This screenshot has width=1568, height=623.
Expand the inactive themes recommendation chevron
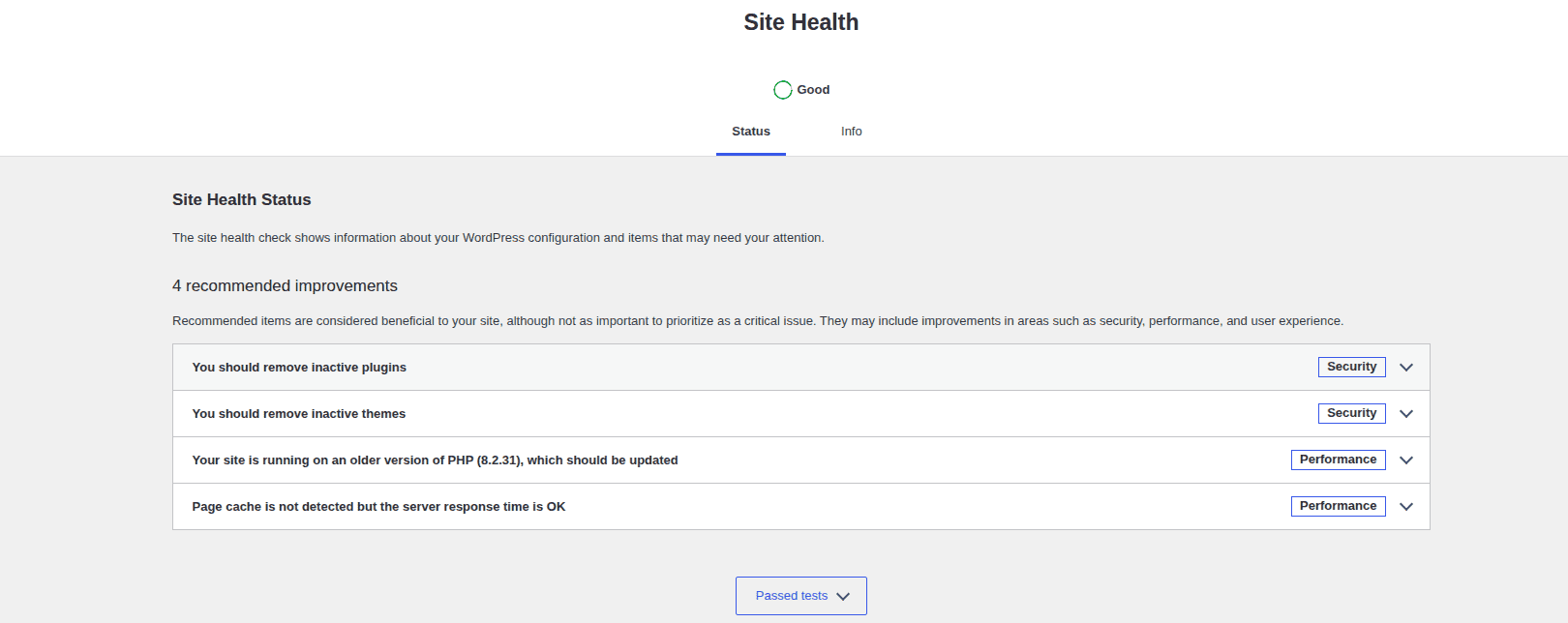tap(1406, 414)
